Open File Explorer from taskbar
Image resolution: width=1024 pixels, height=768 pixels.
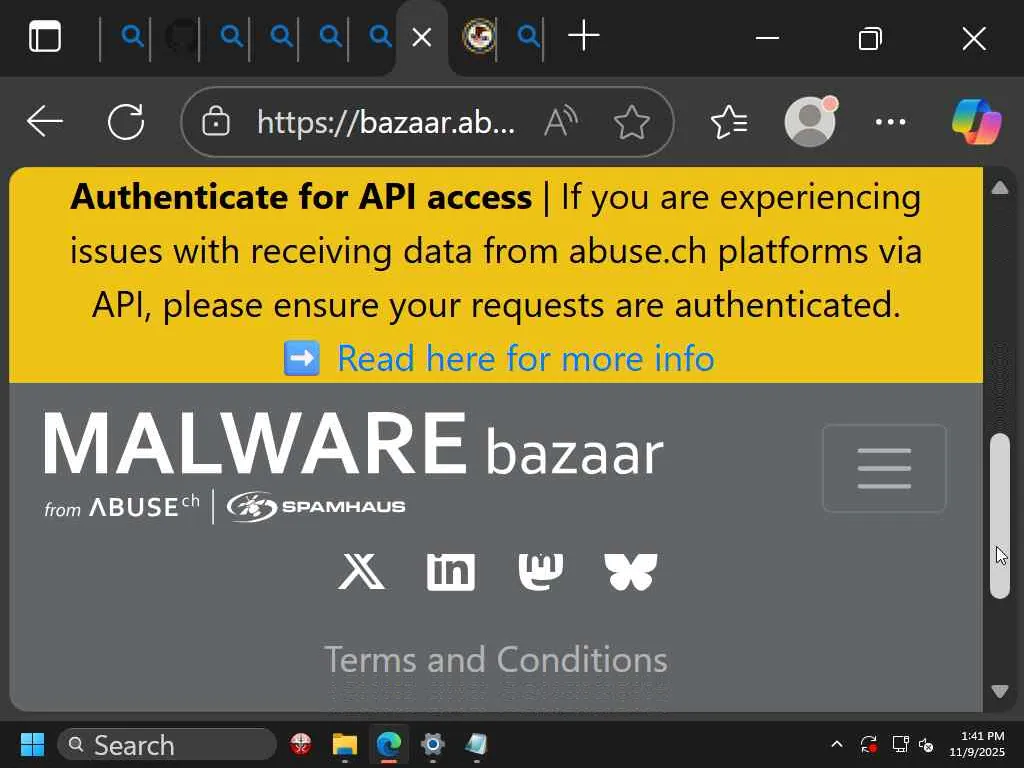[345, 744]
